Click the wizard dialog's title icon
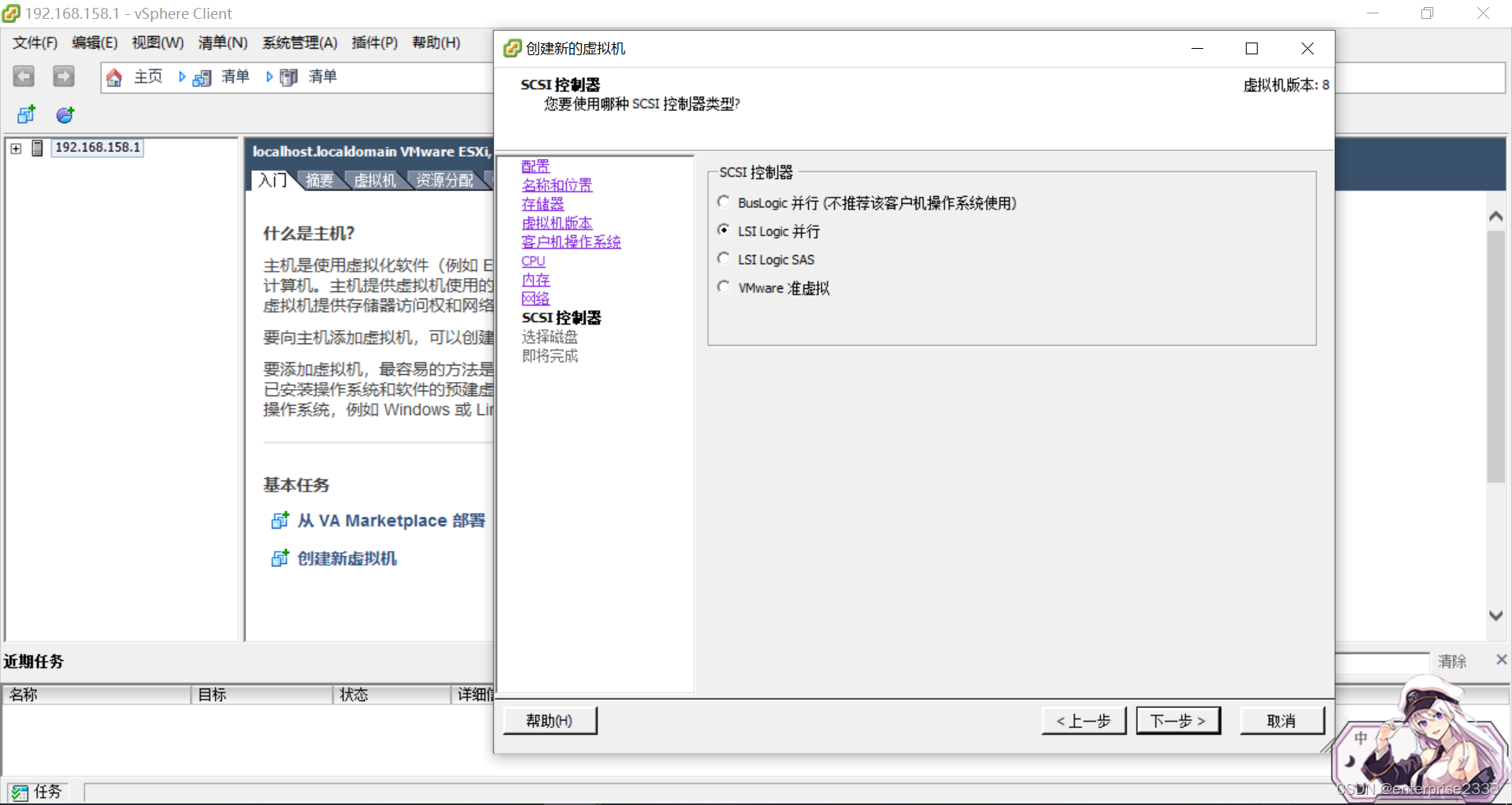Image resolution: width=1512 pixels, height=805 pixels. click(512, 48)
